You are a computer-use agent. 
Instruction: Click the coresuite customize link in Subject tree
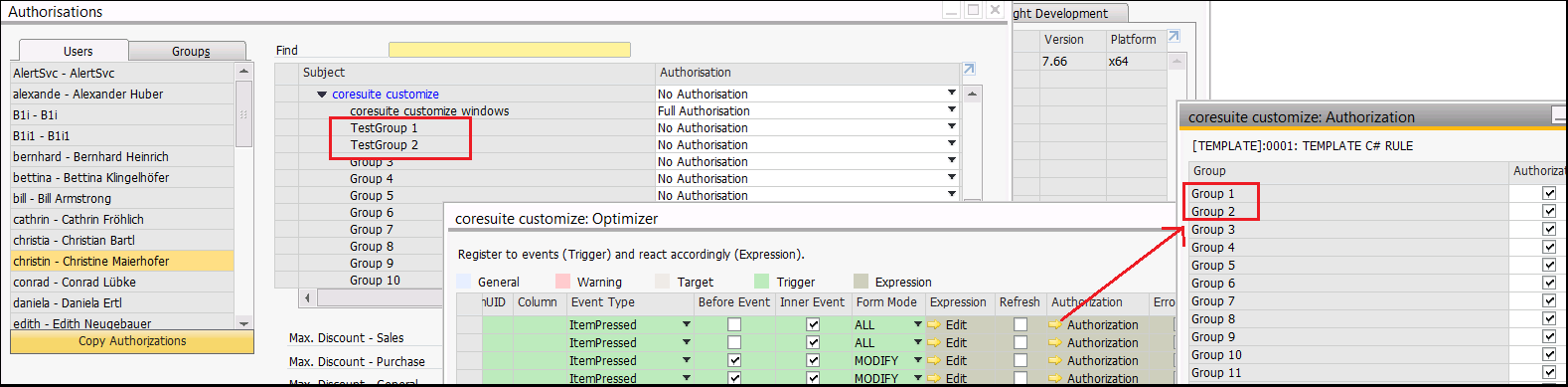[386, 95]
